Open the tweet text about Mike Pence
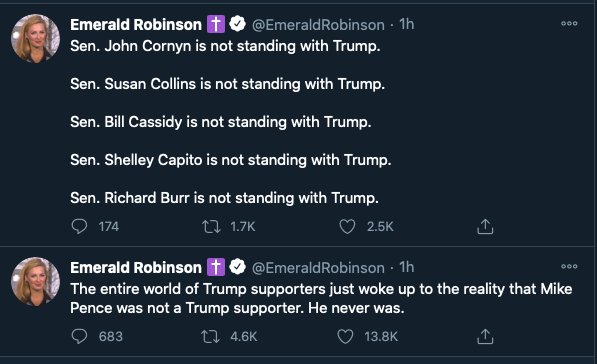The height and width of the screenshot is (364, 597). [321, 298]
